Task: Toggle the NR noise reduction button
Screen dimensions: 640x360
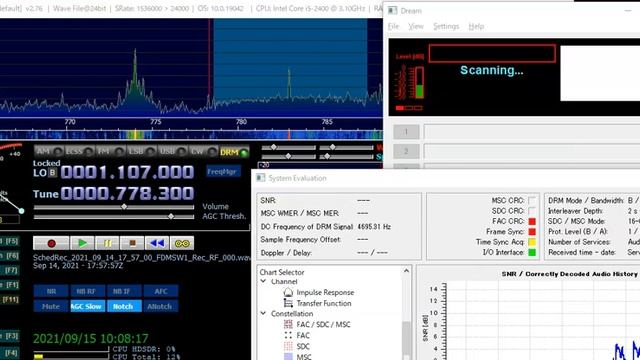Action: 51,291
